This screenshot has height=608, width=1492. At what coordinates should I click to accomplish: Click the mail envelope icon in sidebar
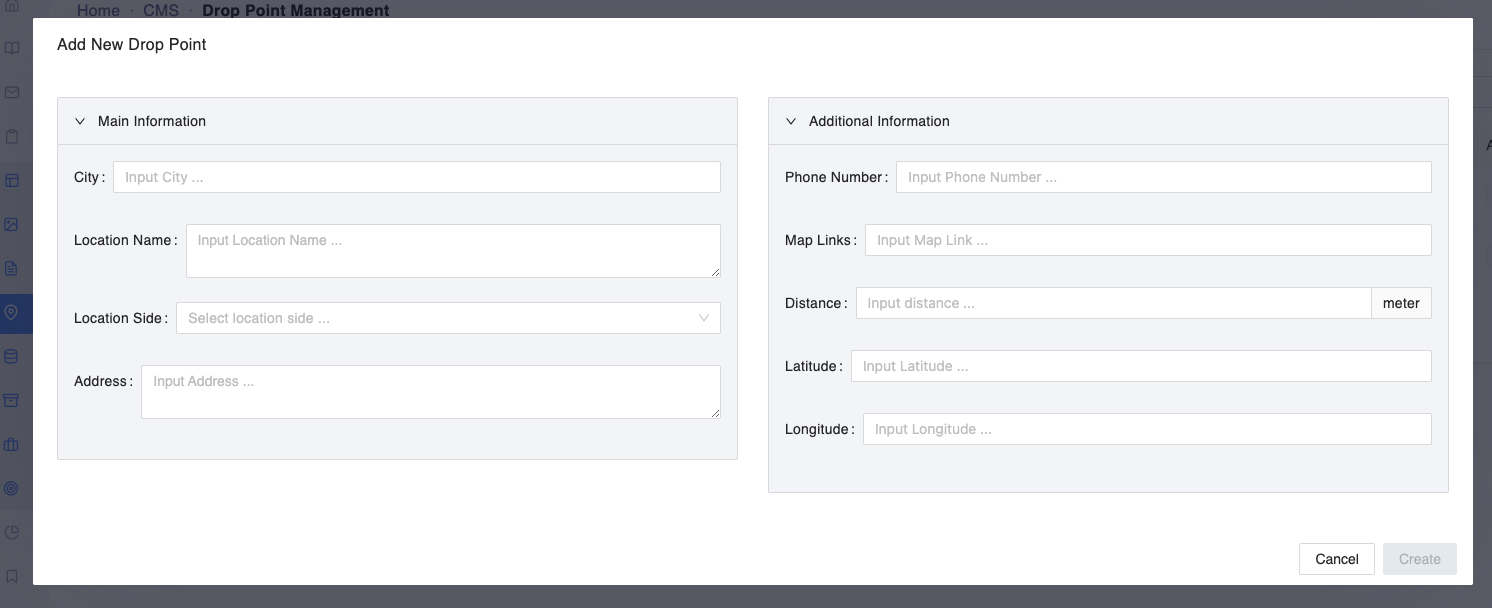(x=12, y=93)
